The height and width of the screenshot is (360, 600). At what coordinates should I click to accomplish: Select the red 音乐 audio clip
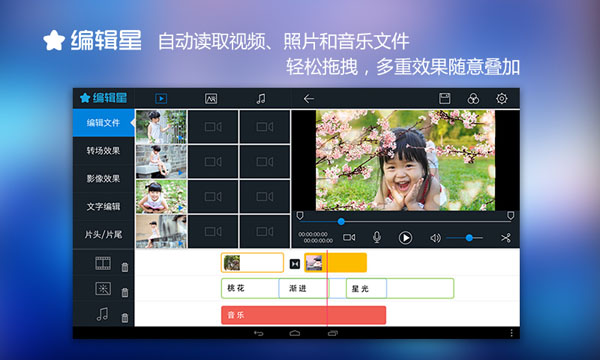click(x=303, y=315)
